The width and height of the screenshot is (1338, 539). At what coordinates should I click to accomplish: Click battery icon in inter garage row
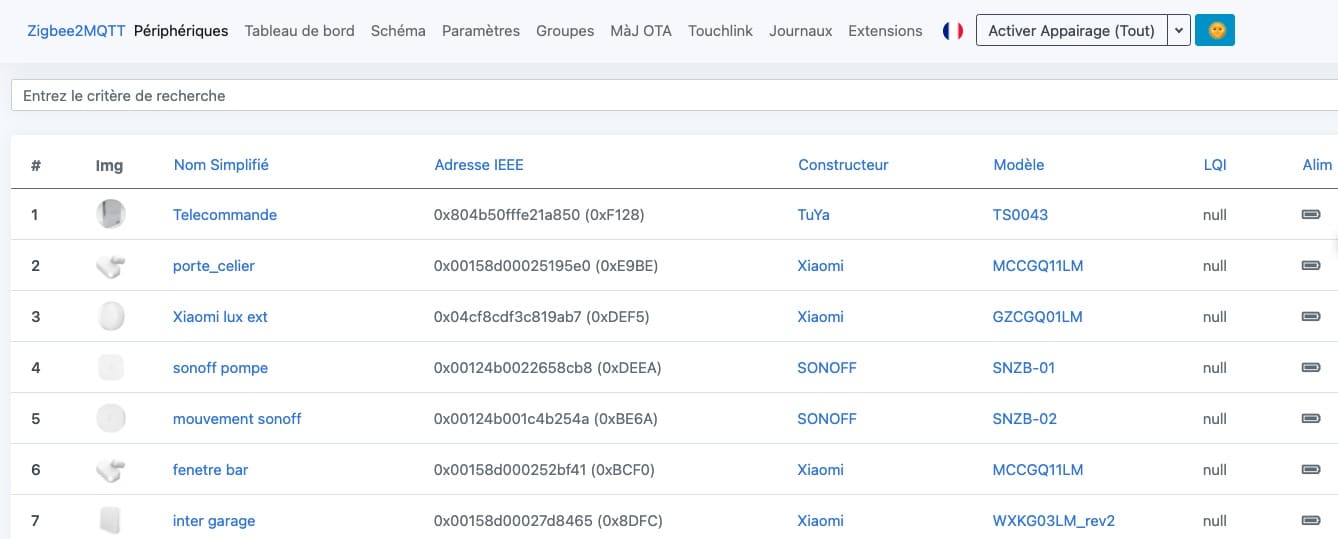tap(1310, 520)
